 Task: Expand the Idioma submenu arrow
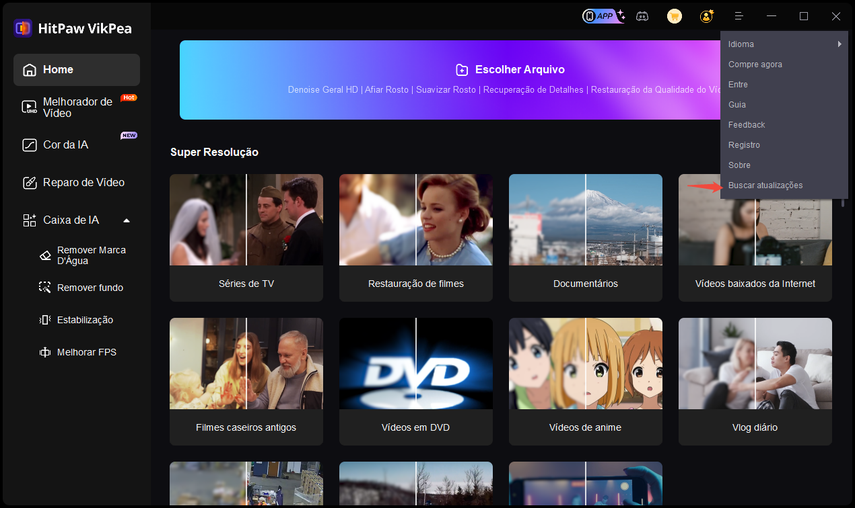[x=840, y=44]
